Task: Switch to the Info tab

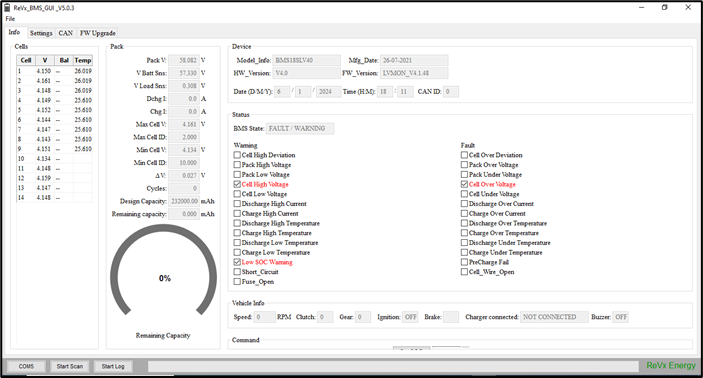Action: coord(14,32)
